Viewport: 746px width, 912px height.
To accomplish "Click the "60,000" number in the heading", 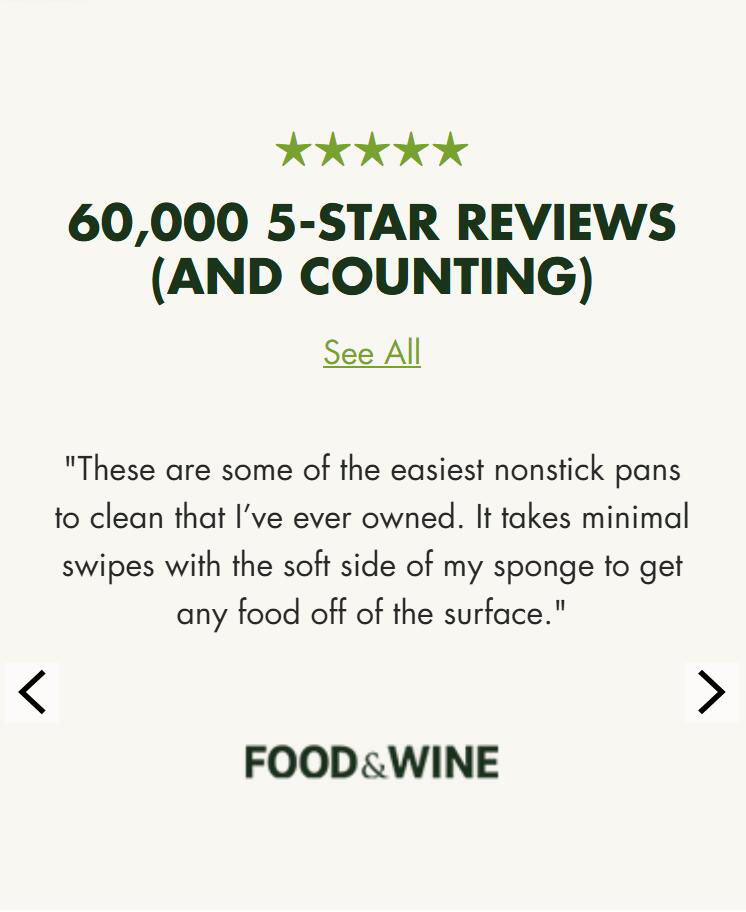I will [x=156, y=222].
